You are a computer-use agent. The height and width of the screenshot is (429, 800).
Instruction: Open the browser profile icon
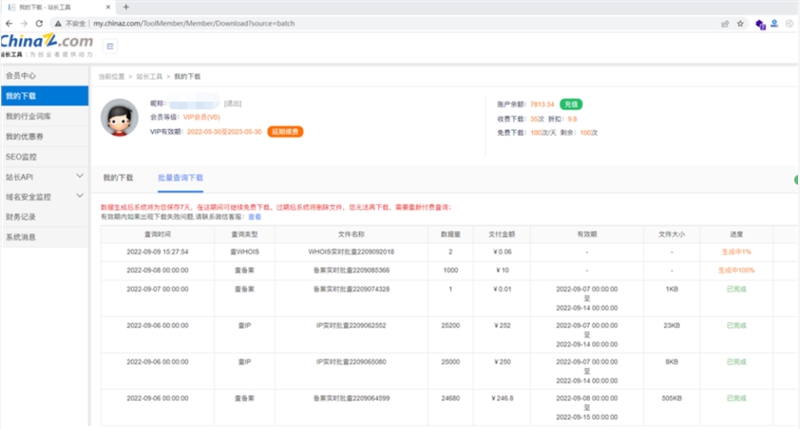(x=774, y=23)
